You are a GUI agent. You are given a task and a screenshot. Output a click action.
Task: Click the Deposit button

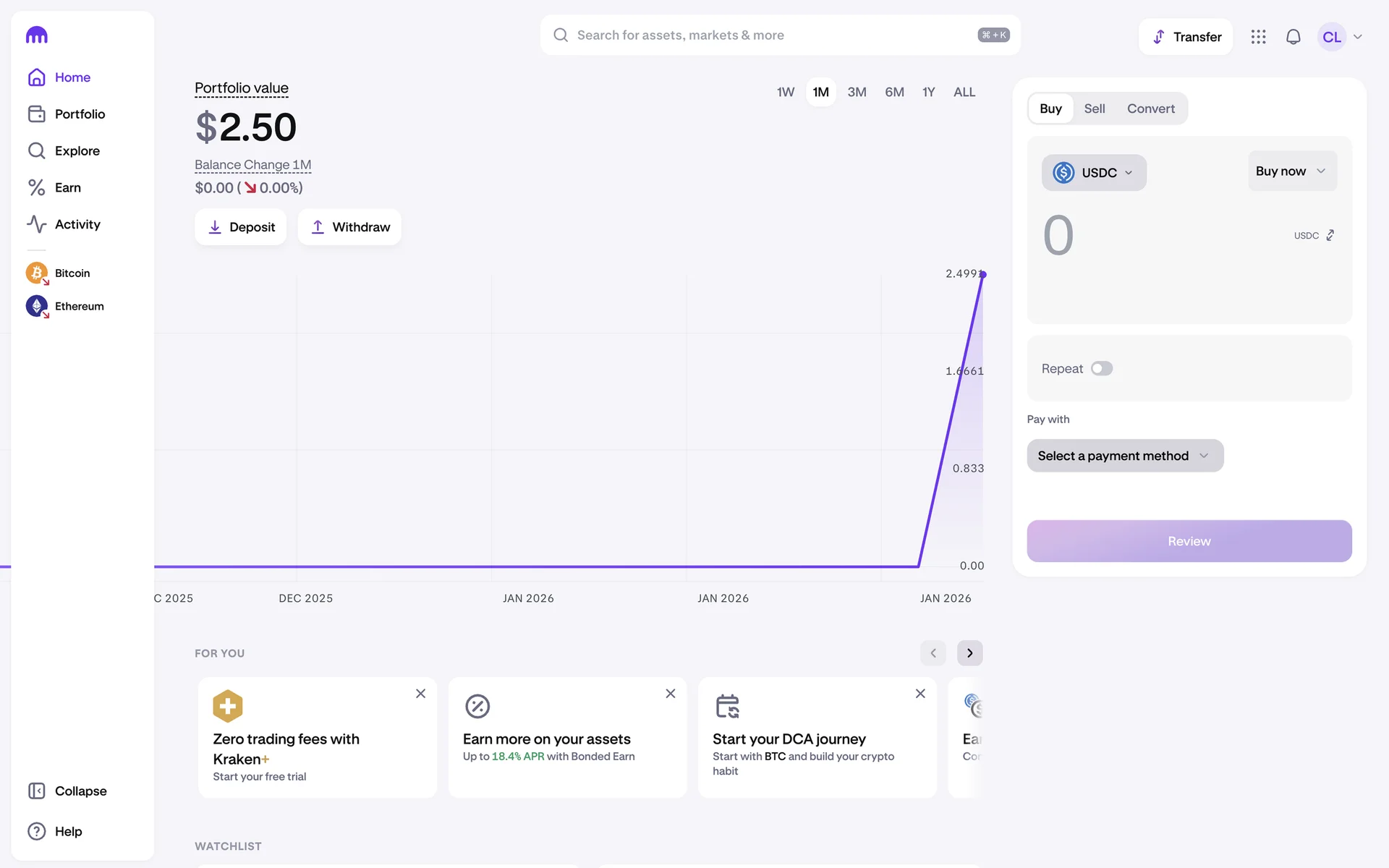click(241, 227)
